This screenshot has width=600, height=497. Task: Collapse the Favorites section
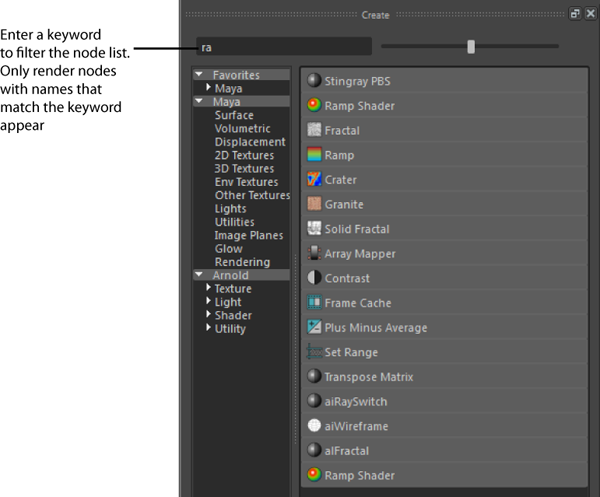pyautogui.click(x=199, y=74)
